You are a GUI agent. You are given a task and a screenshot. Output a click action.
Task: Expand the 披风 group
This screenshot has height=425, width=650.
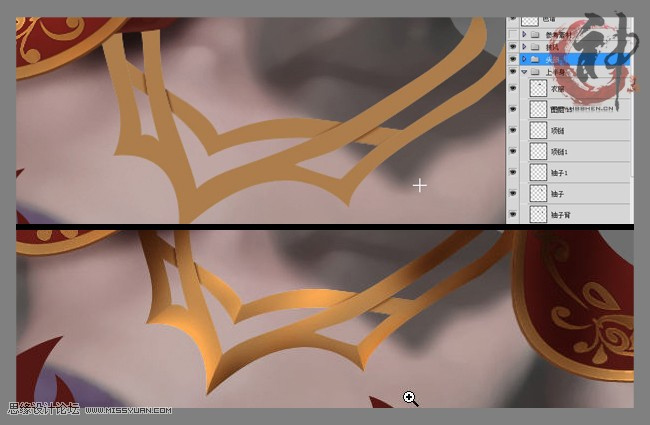pos(524,46)
